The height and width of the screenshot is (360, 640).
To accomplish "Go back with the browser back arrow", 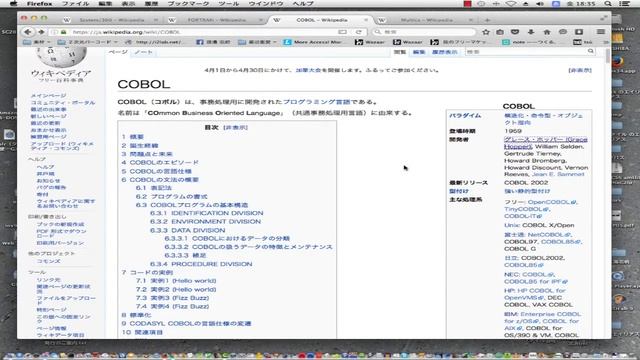I will 27,31.
